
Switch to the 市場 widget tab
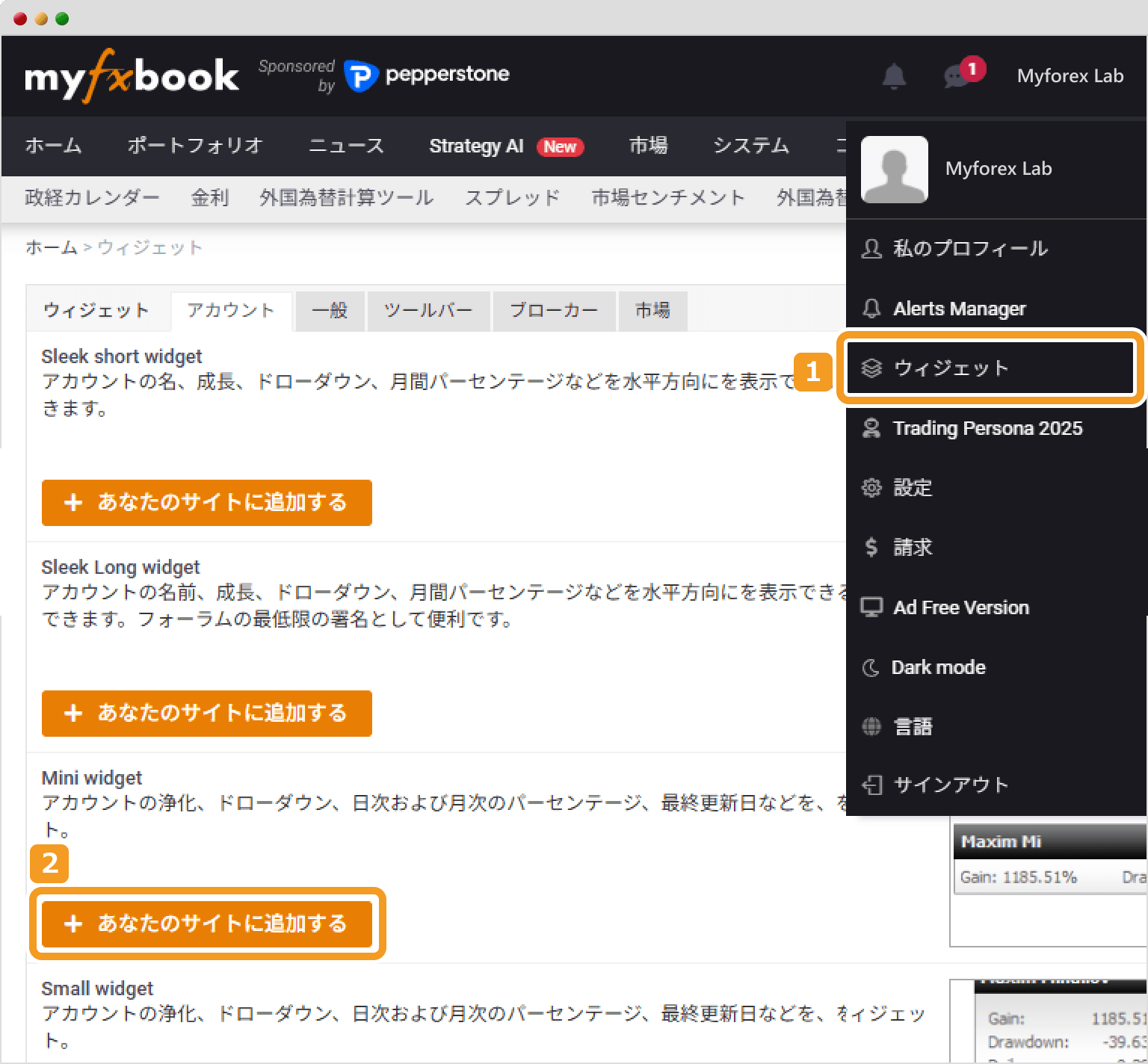tap(652, 310)
